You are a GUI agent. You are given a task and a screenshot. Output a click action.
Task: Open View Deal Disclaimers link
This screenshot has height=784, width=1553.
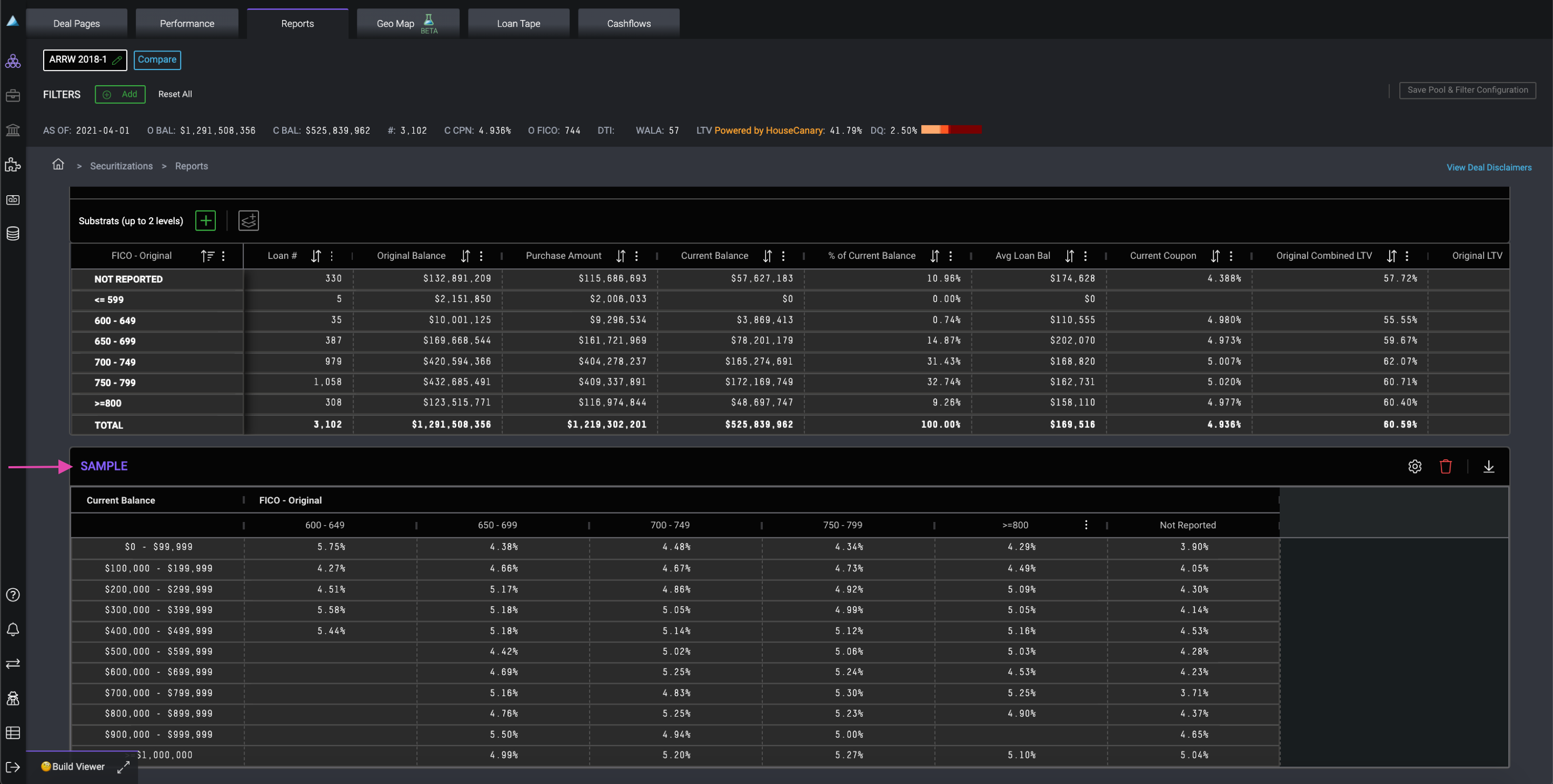coord(1488,167)
